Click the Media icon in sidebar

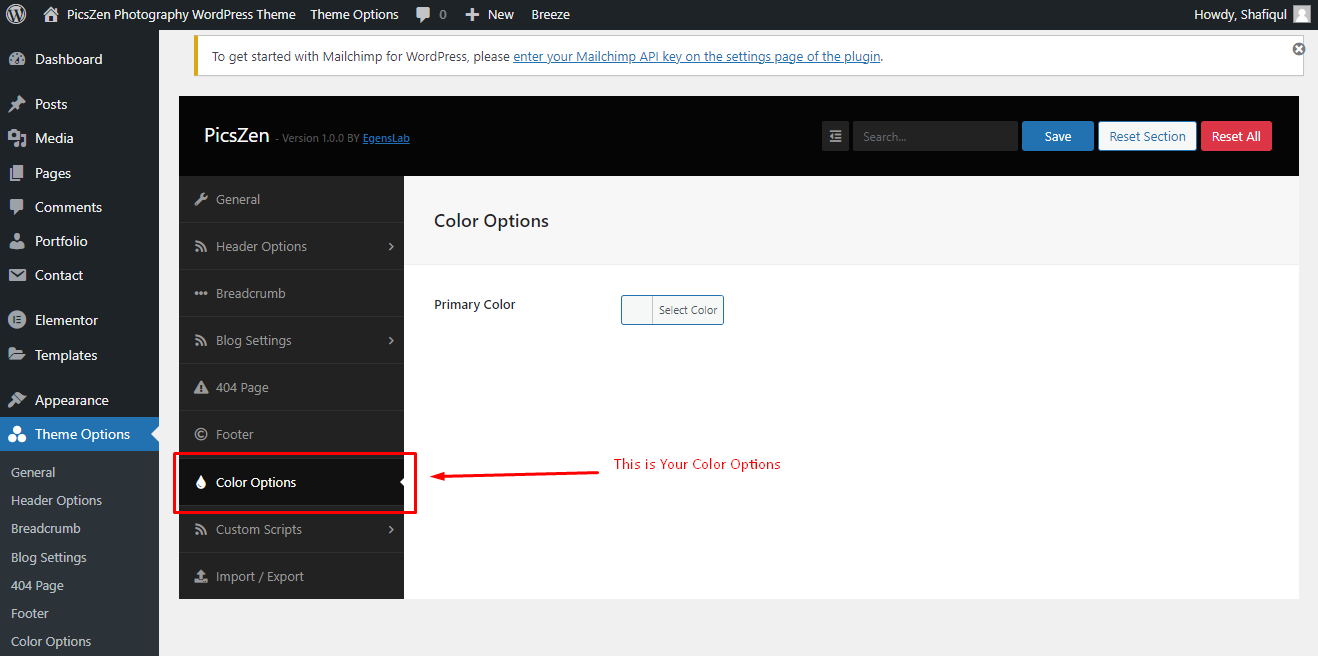coord(17,138)
